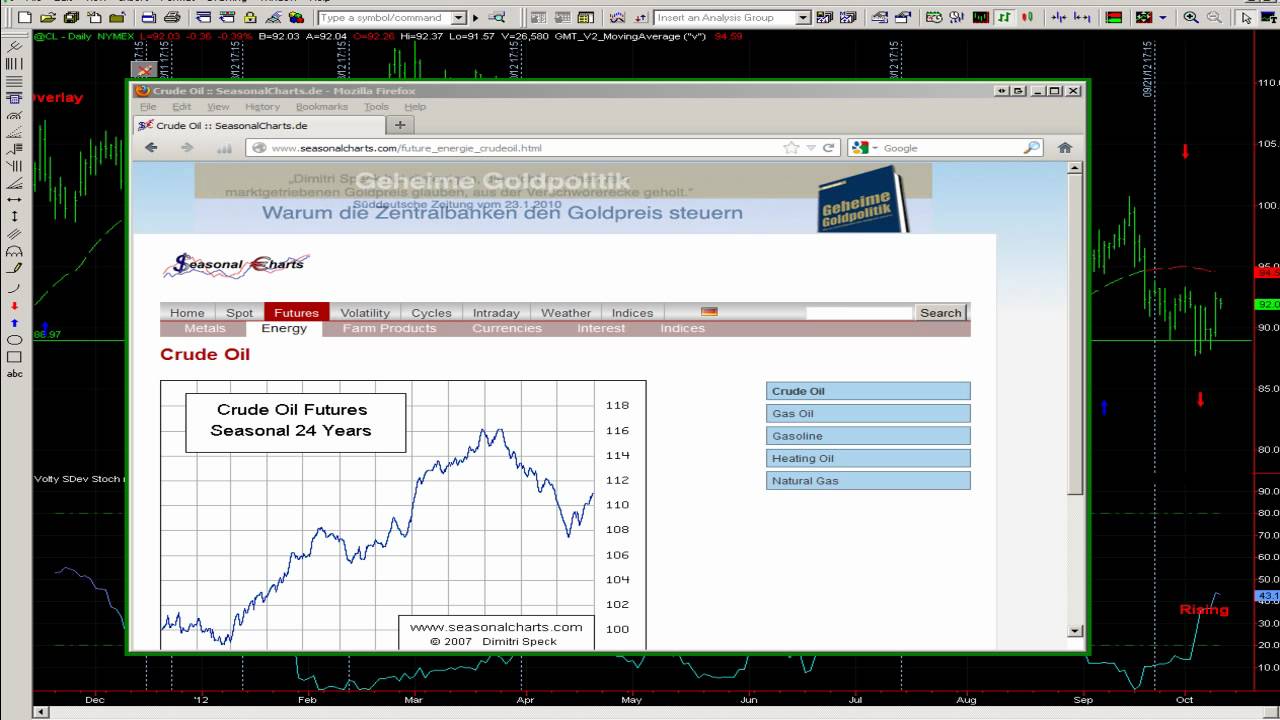
Task: Open Firefox Bookmarks menu
Action: (x=322, y=107)
